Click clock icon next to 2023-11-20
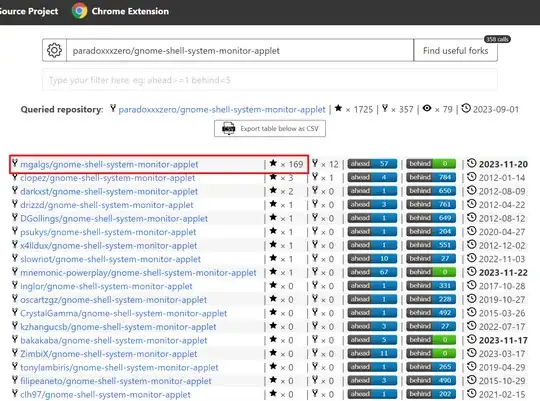The height and width of the screenshot is (401, 540). pyautogui.click(x=471, y=163)
